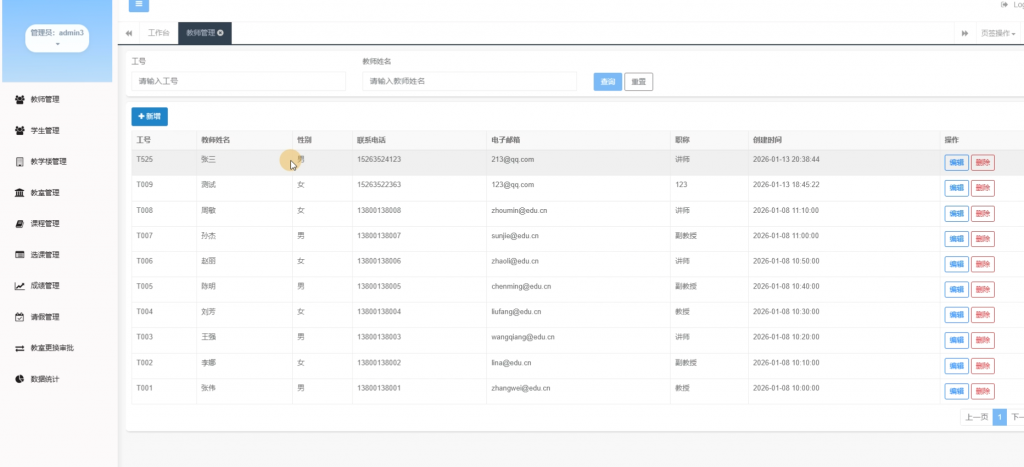Click the teacher management sidebar icon
The image size is (1024, 467).
[20, 100]
